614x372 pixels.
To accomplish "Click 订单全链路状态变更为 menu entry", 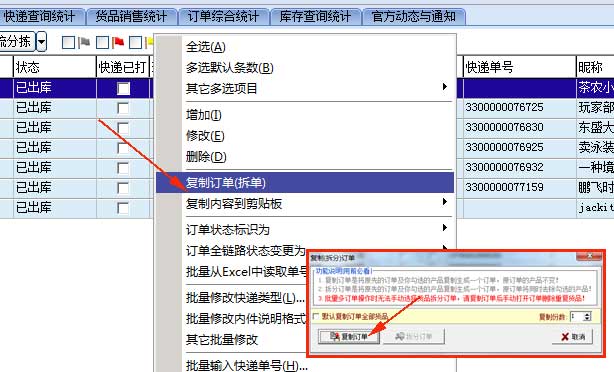I will tap(246, 251).
